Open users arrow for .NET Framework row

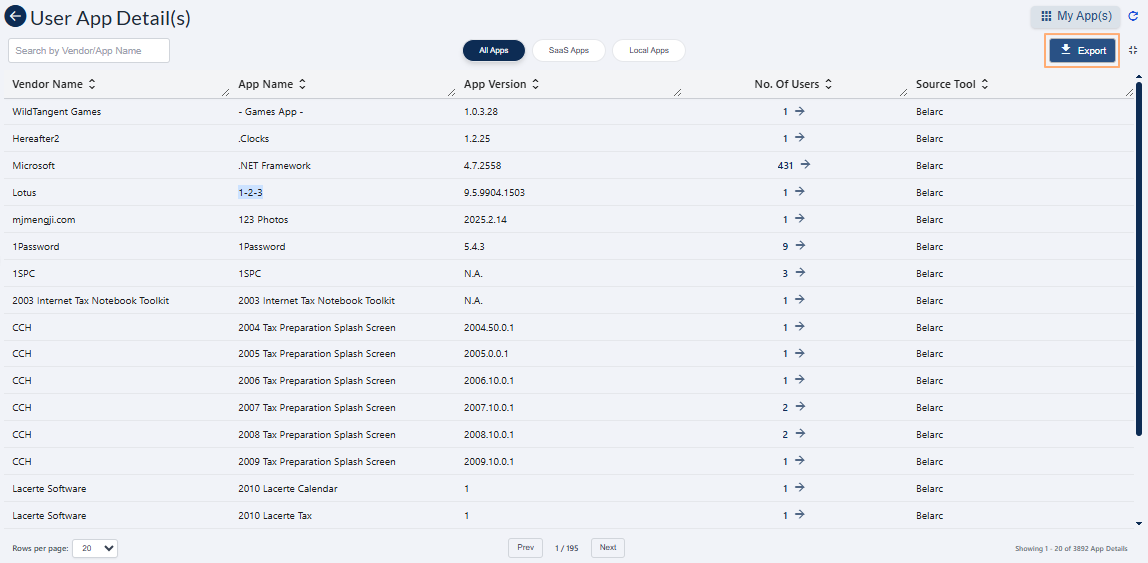(805, 165)
